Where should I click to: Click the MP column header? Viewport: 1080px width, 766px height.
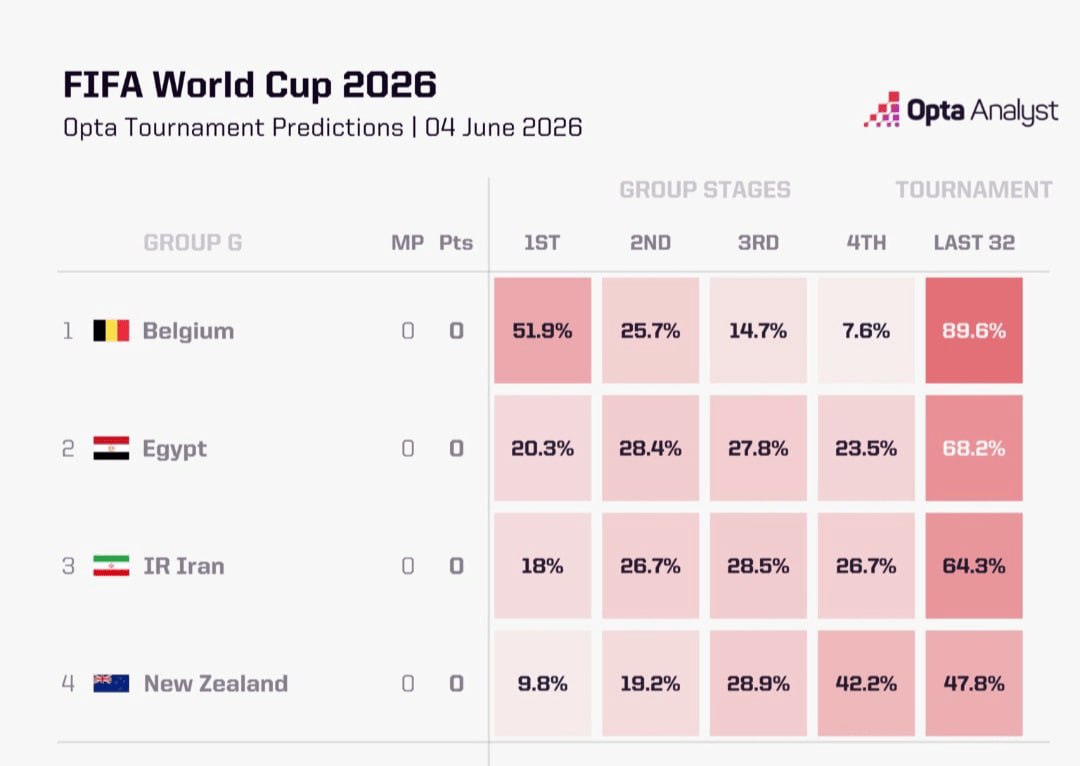[408, 242]
